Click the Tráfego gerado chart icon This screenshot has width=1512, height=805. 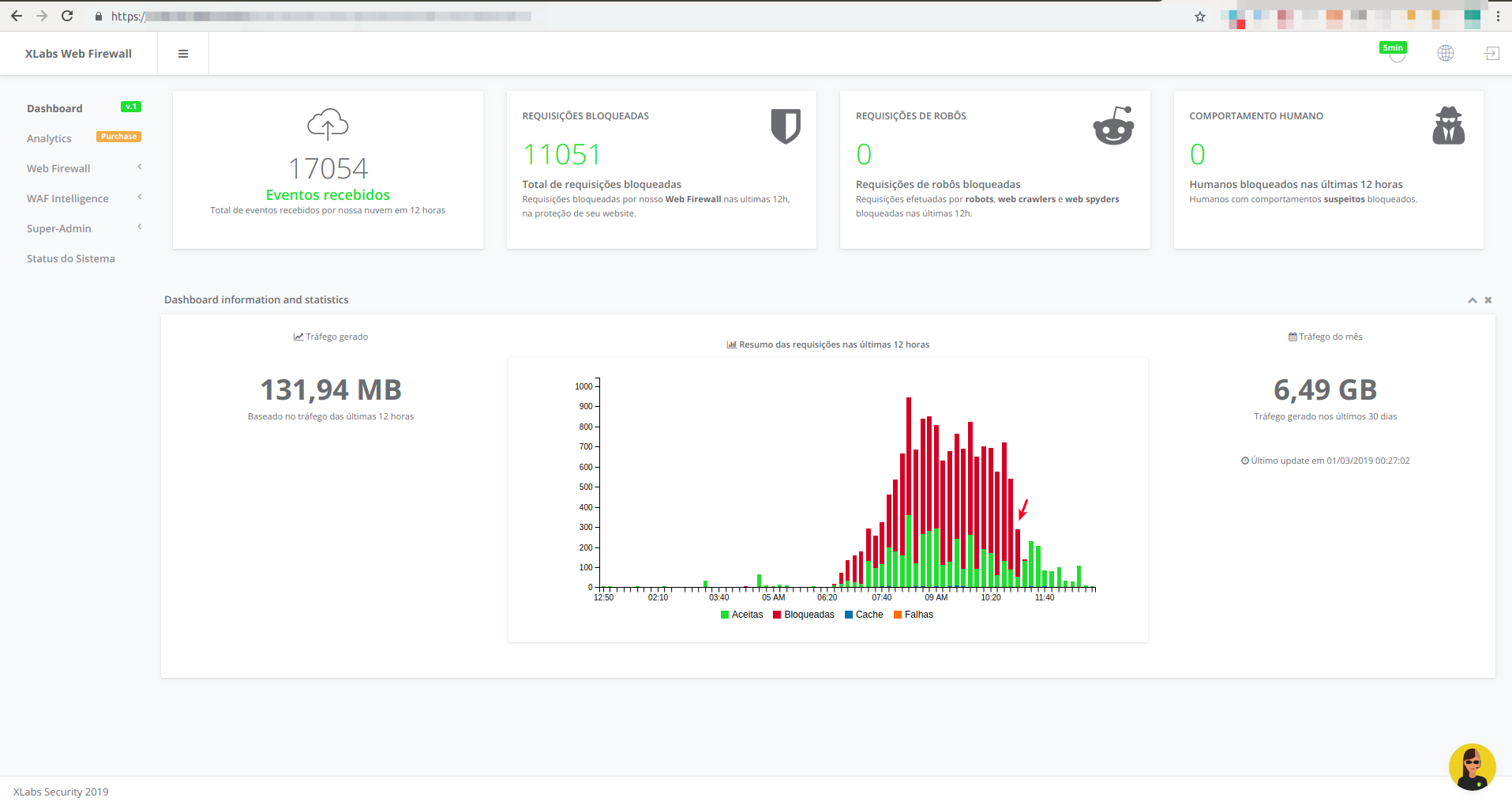298,337
